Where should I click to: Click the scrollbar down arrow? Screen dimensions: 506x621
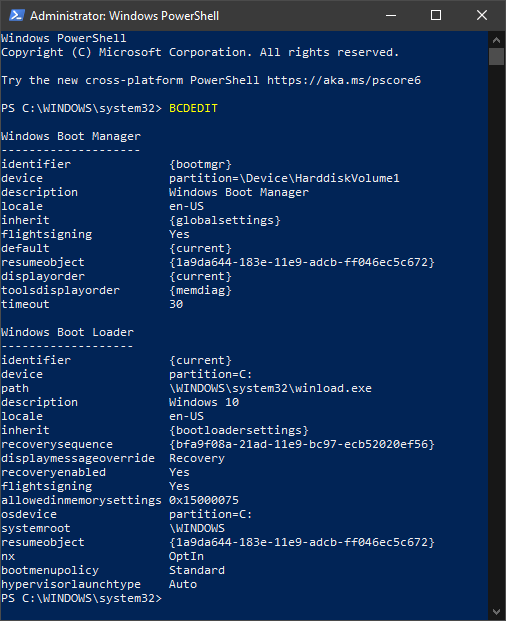496,612
